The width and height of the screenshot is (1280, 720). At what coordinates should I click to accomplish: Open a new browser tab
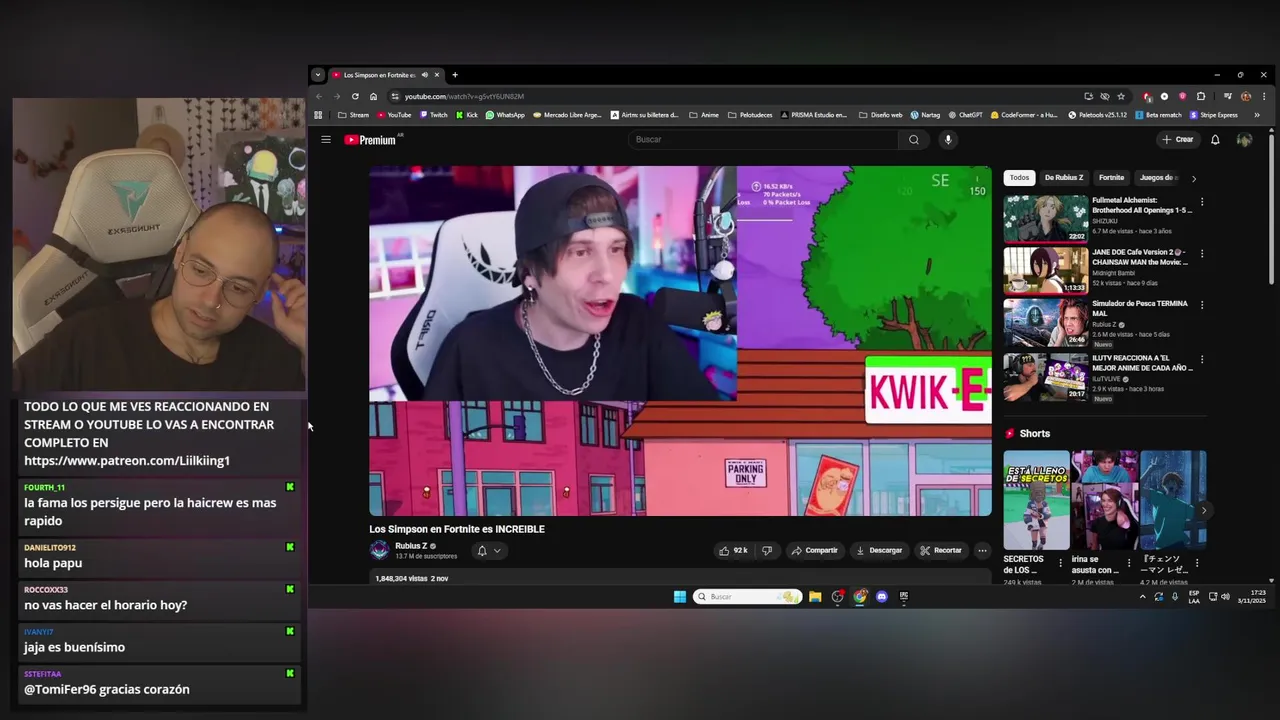coord(455,75)
